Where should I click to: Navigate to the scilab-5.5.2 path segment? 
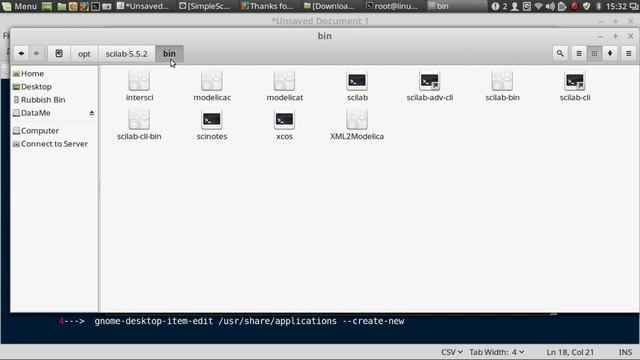pos(127,53)
